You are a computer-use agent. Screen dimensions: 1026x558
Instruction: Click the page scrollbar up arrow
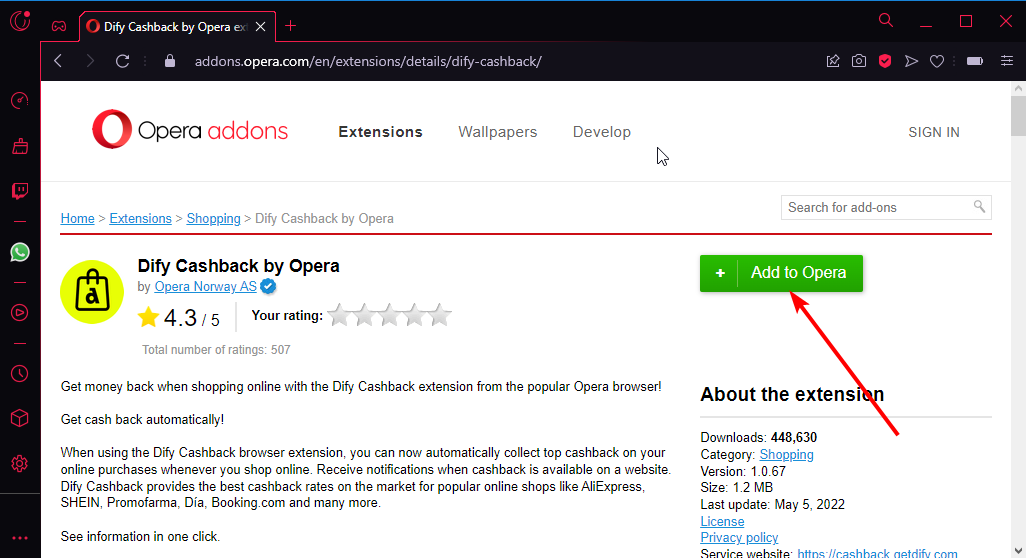click(1018, 88)
